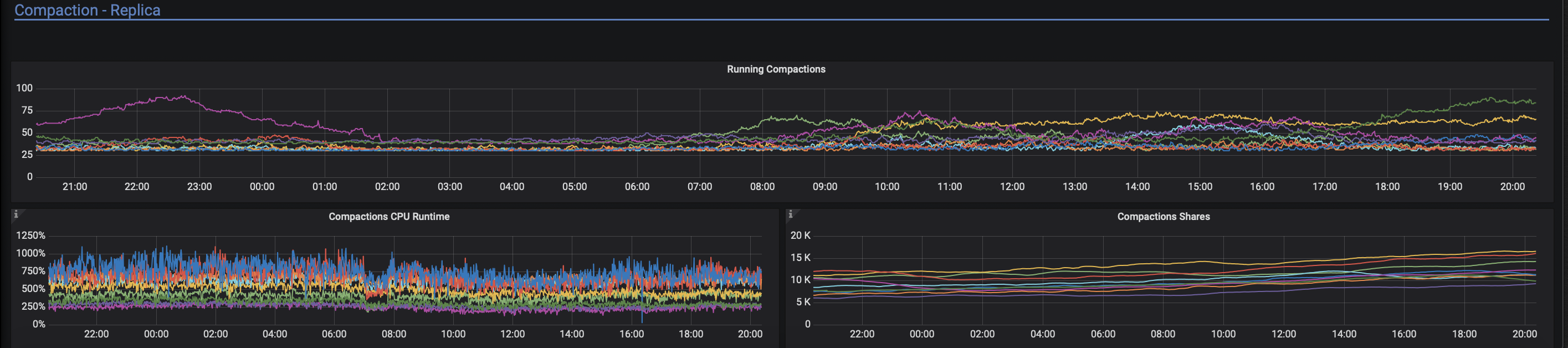1568x348 pixels.
Task: Collapse the Compaction - Replica row title
Action: pos(87,11)
